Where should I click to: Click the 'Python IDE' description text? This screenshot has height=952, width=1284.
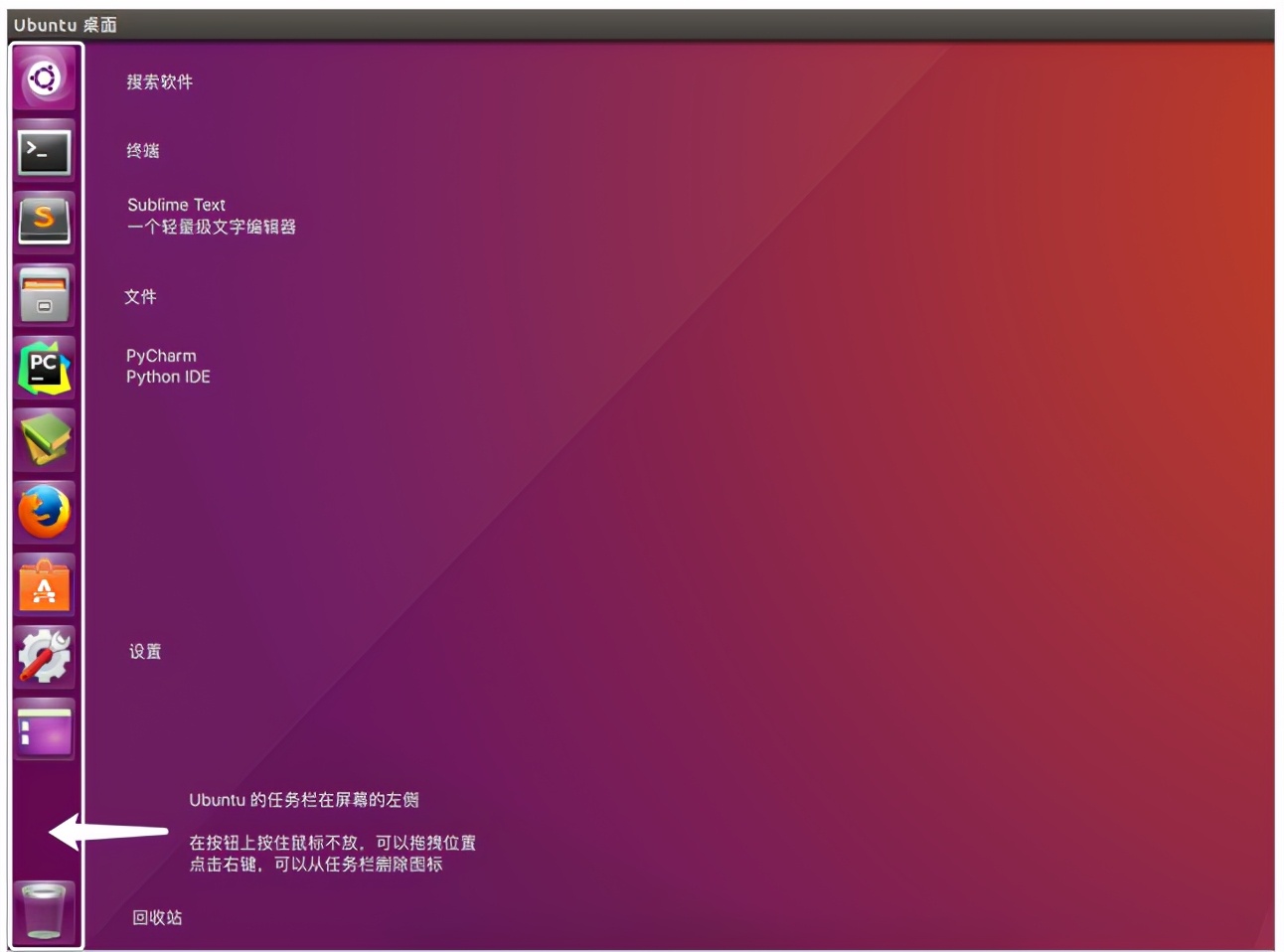(x=168, y=377)
